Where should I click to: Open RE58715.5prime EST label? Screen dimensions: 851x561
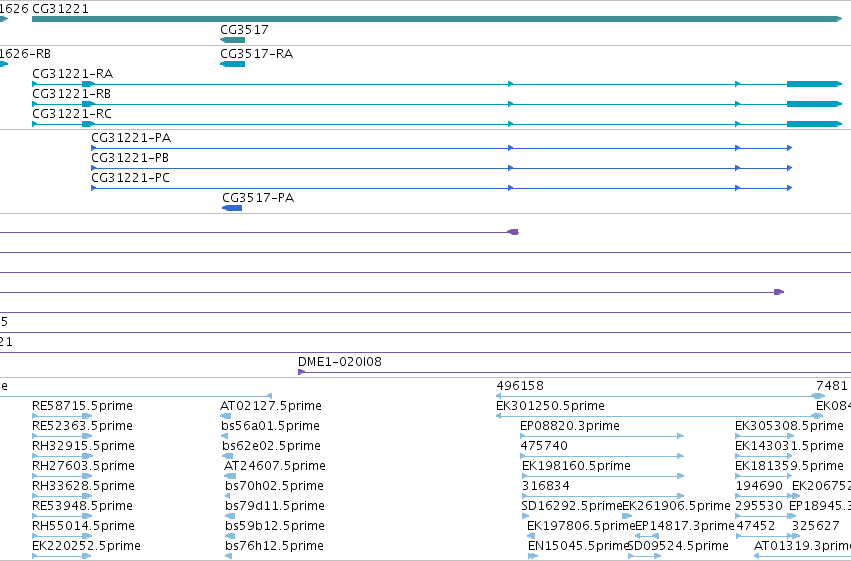coord(82,406)
